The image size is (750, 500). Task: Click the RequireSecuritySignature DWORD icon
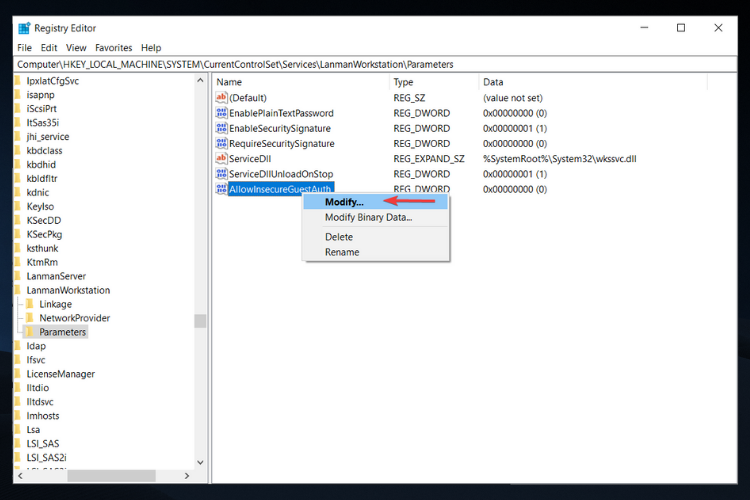(x=221, y=144)
